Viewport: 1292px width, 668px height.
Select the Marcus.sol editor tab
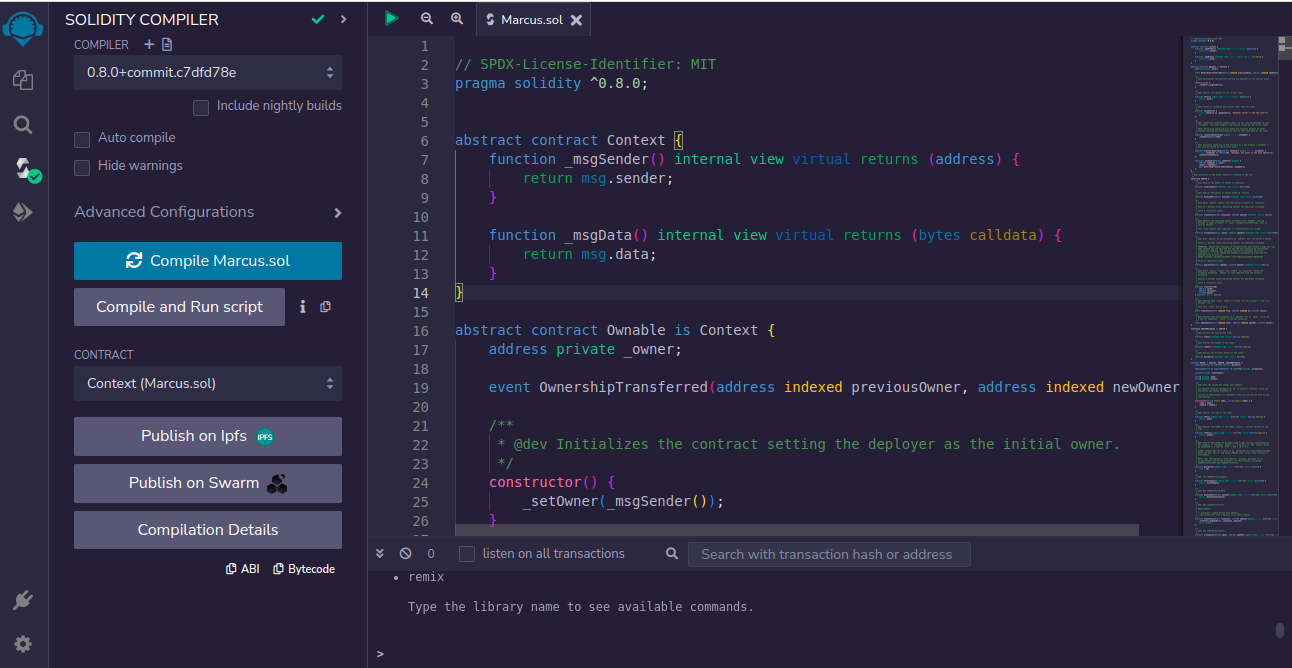[529, 20]
